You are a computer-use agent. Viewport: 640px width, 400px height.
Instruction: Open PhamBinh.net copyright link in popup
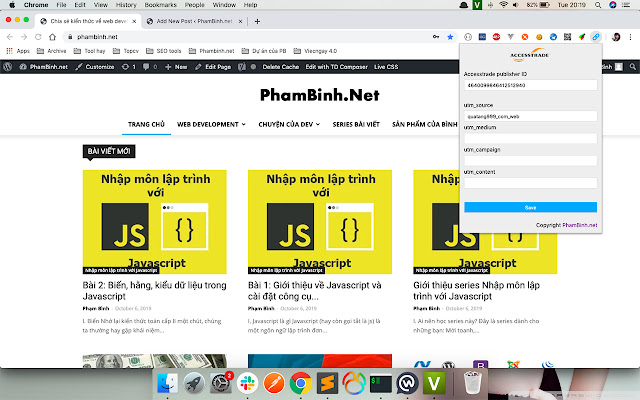580,225
